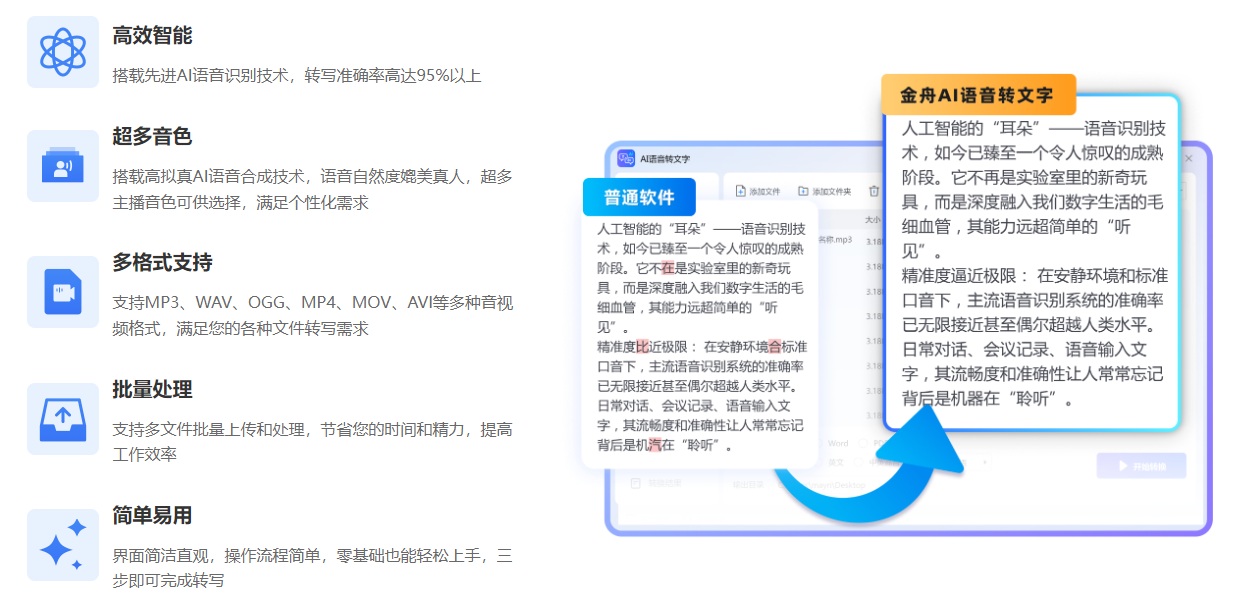Click the 大小 column header
Viewport: 1233px width, 598px height.
tap(871, 221)
